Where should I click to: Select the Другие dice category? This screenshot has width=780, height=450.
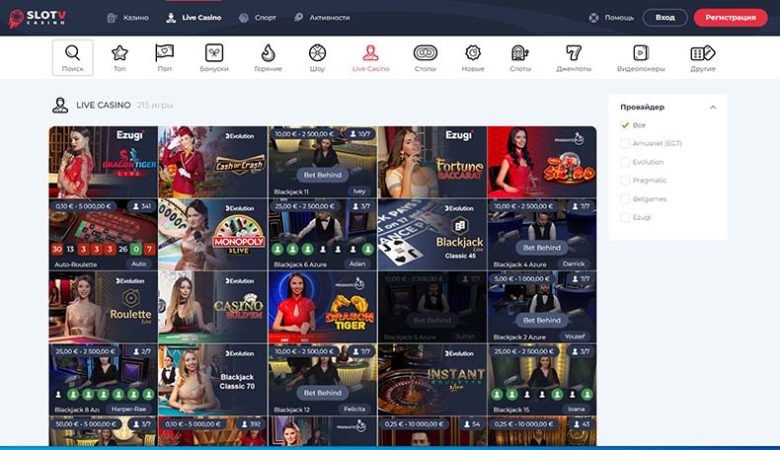coord(702,58)
